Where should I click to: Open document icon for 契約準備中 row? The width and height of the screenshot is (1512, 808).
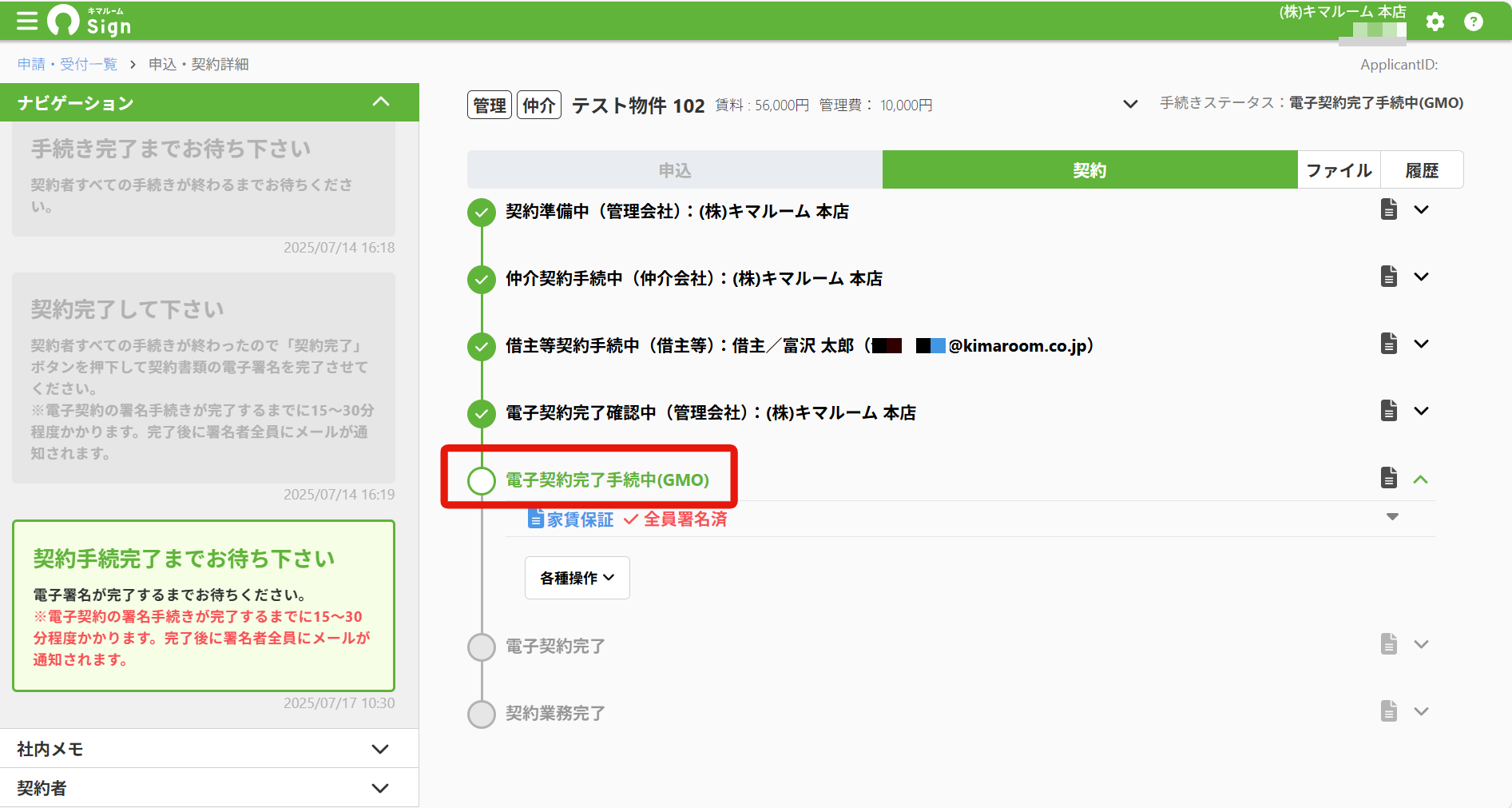pos(1389,209)
